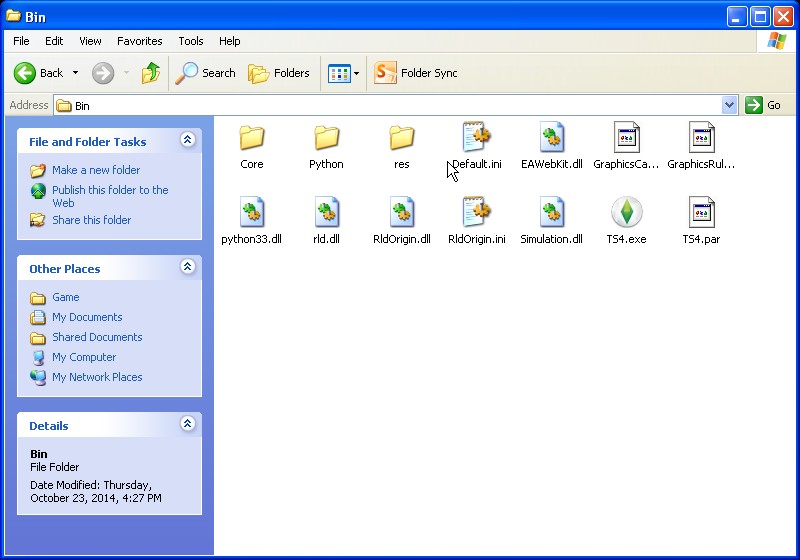The image size is (800, 560).
Task: Select the RldOrigin.ini file icon
Action: [x=477, y=212]
